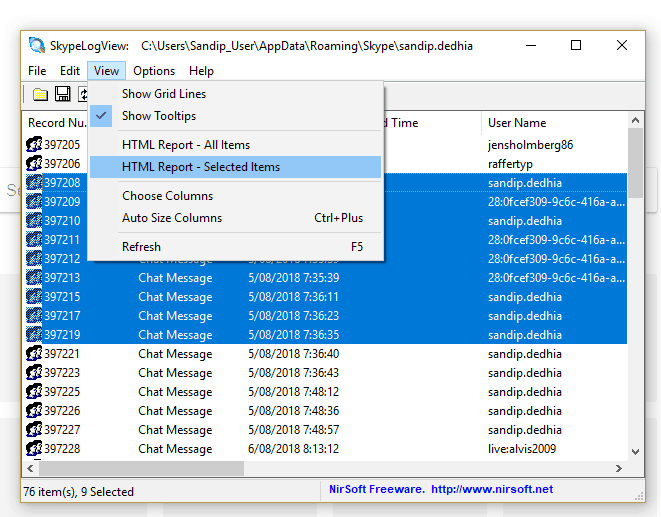Choose HTML Report - All Items
Viewport: 661px width, 517px height.
point(235,145)
